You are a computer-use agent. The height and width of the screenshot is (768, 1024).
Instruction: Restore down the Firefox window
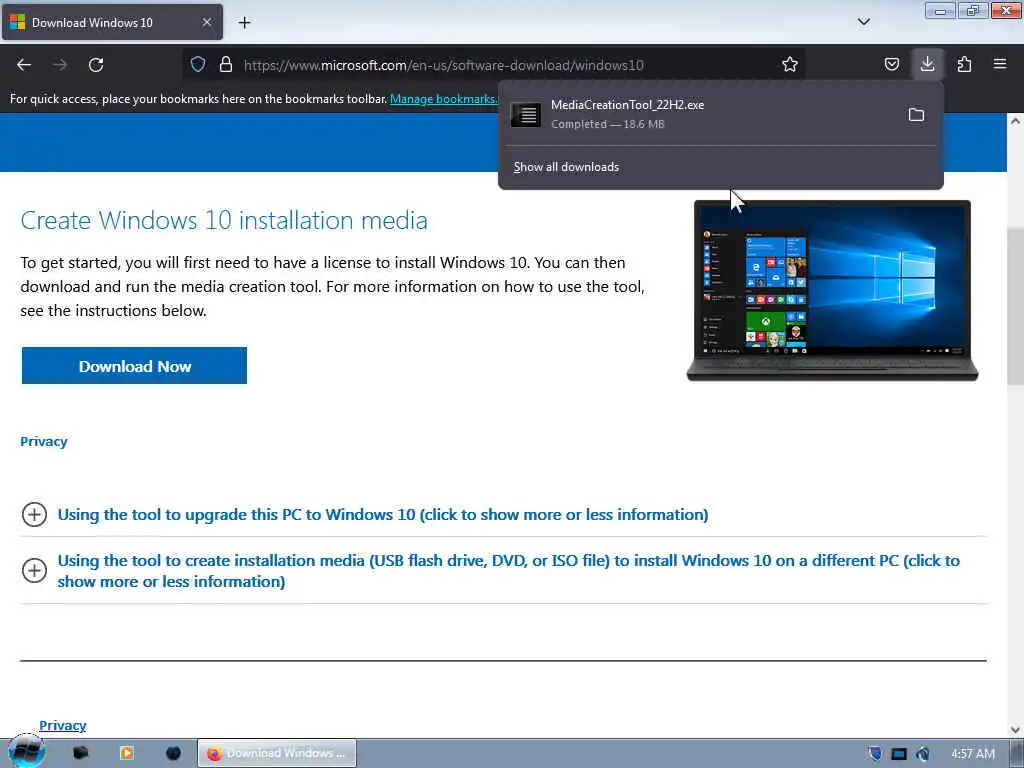pos(973,10)
